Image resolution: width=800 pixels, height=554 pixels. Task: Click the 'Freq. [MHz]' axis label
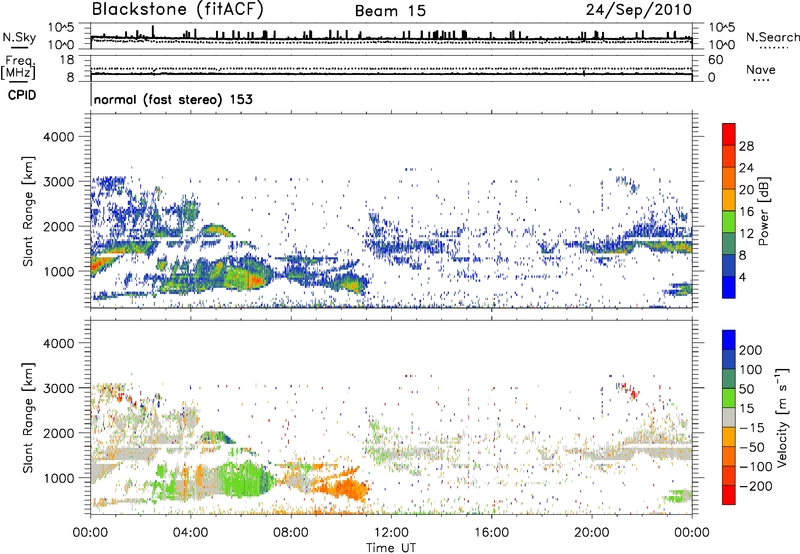coord(19,68)
